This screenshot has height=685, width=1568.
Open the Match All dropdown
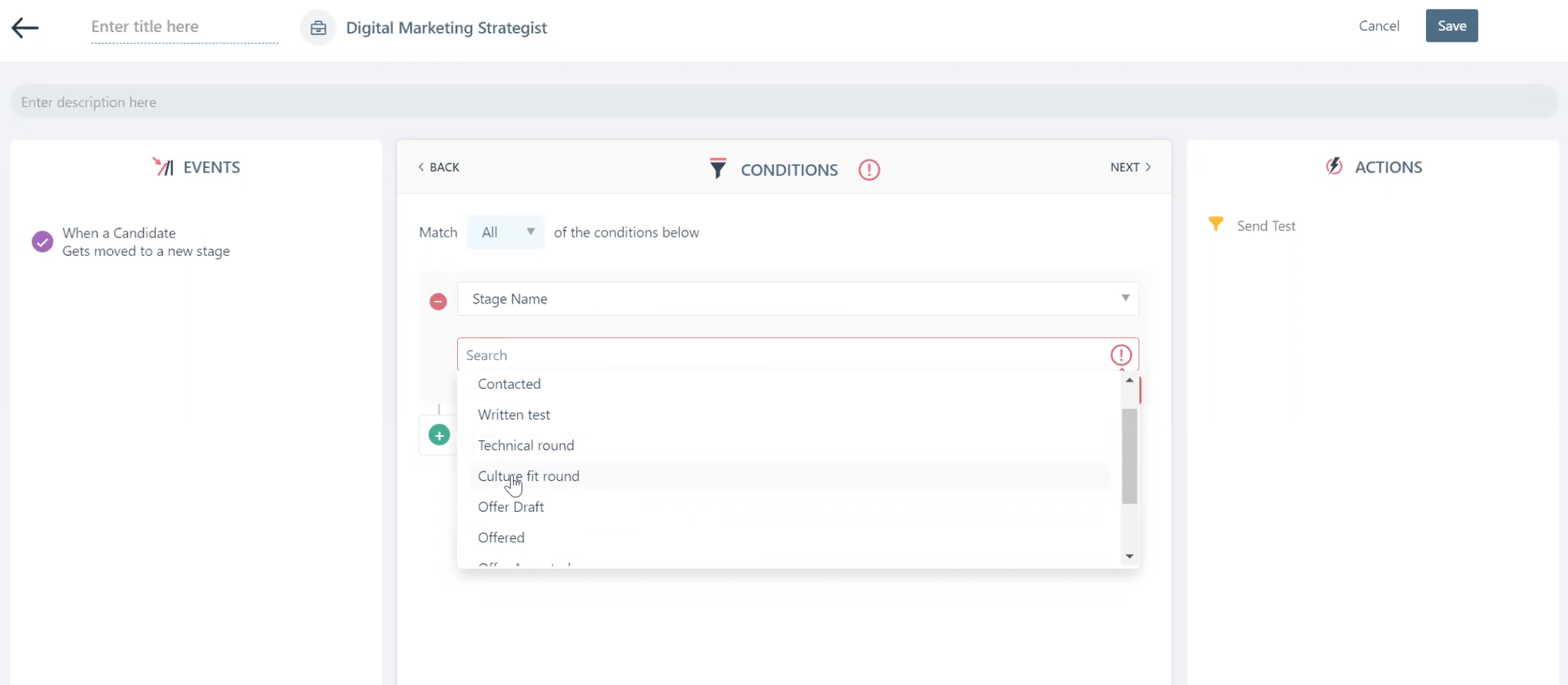click(505, 232)
